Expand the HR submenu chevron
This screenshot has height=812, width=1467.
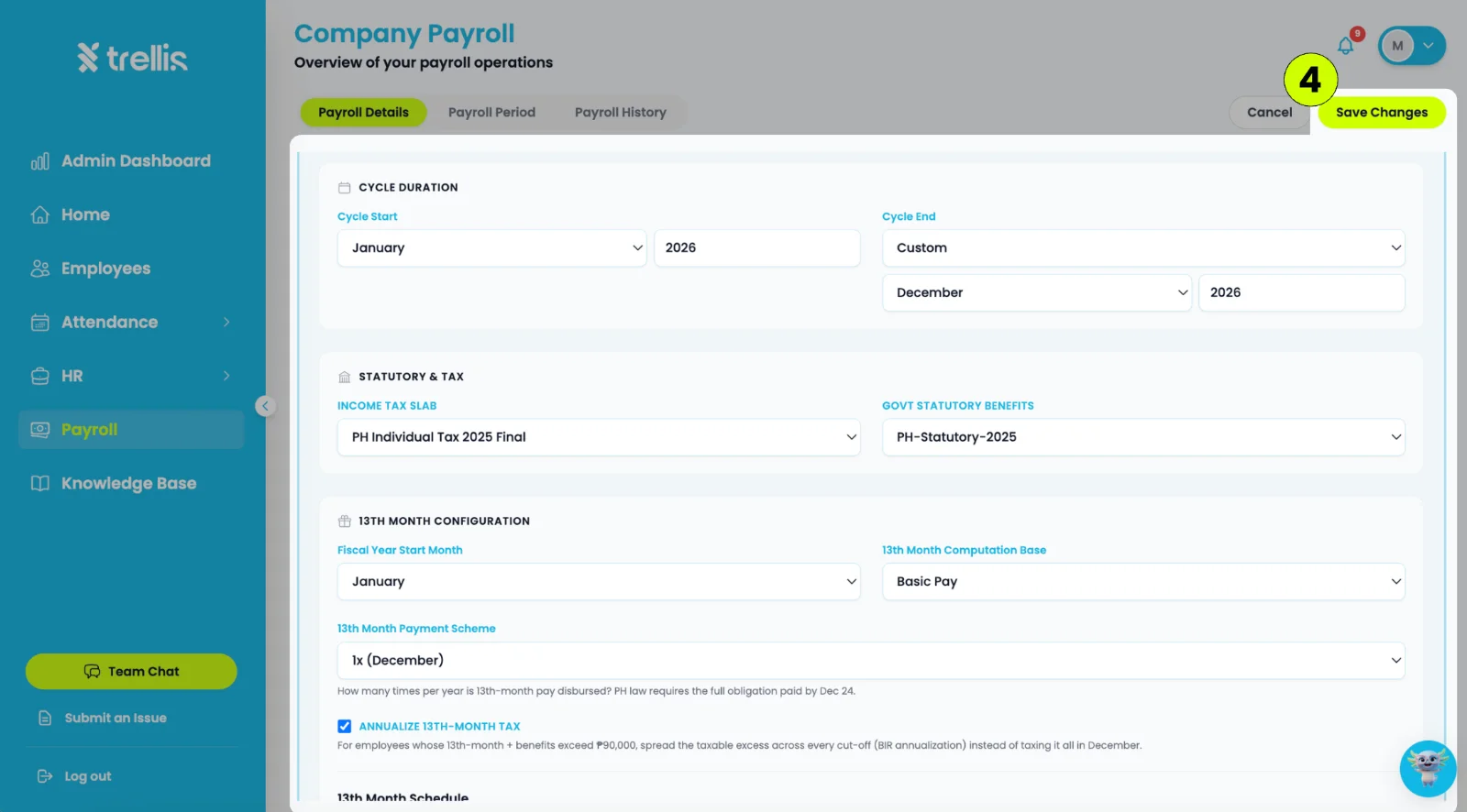(x=226, y=376)
